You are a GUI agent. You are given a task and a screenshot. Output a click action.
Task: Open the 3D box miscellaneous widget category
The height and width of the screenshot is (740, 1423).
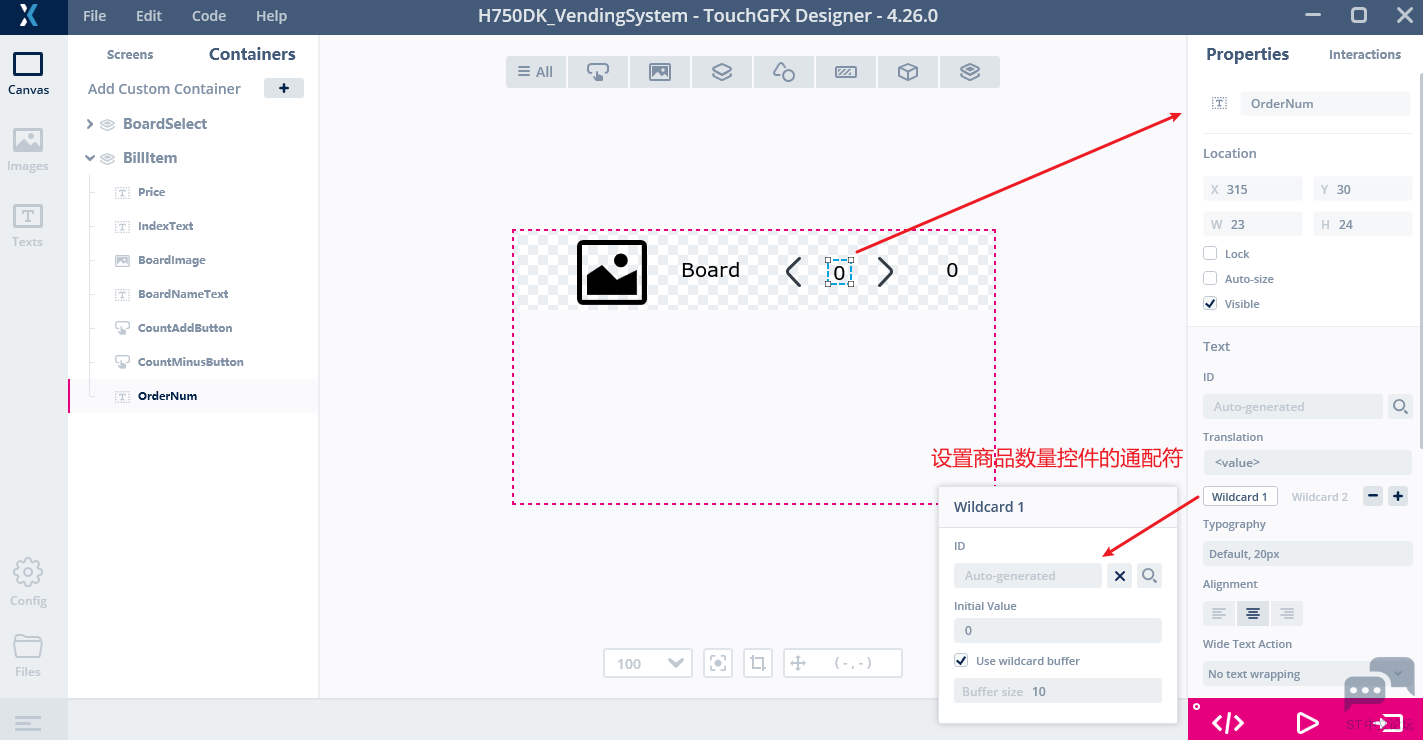908,72
